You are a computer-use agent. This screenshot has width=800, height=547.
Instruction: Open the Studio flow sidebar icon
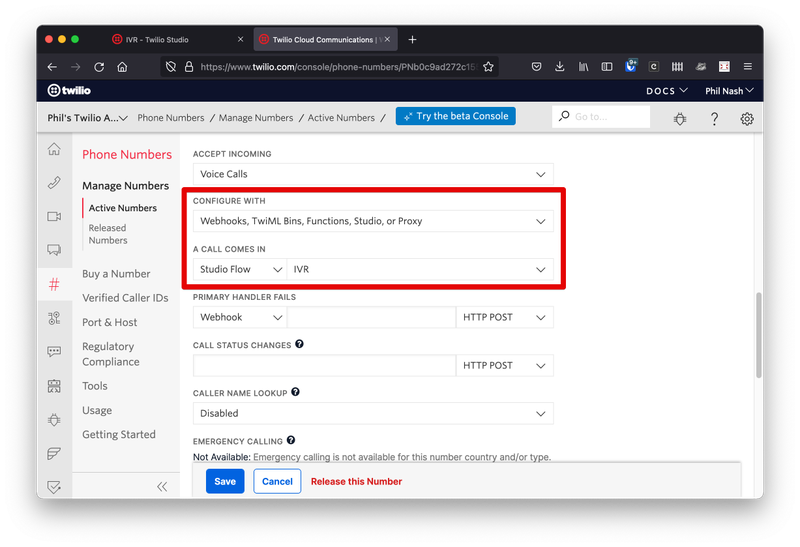(54, 318)
